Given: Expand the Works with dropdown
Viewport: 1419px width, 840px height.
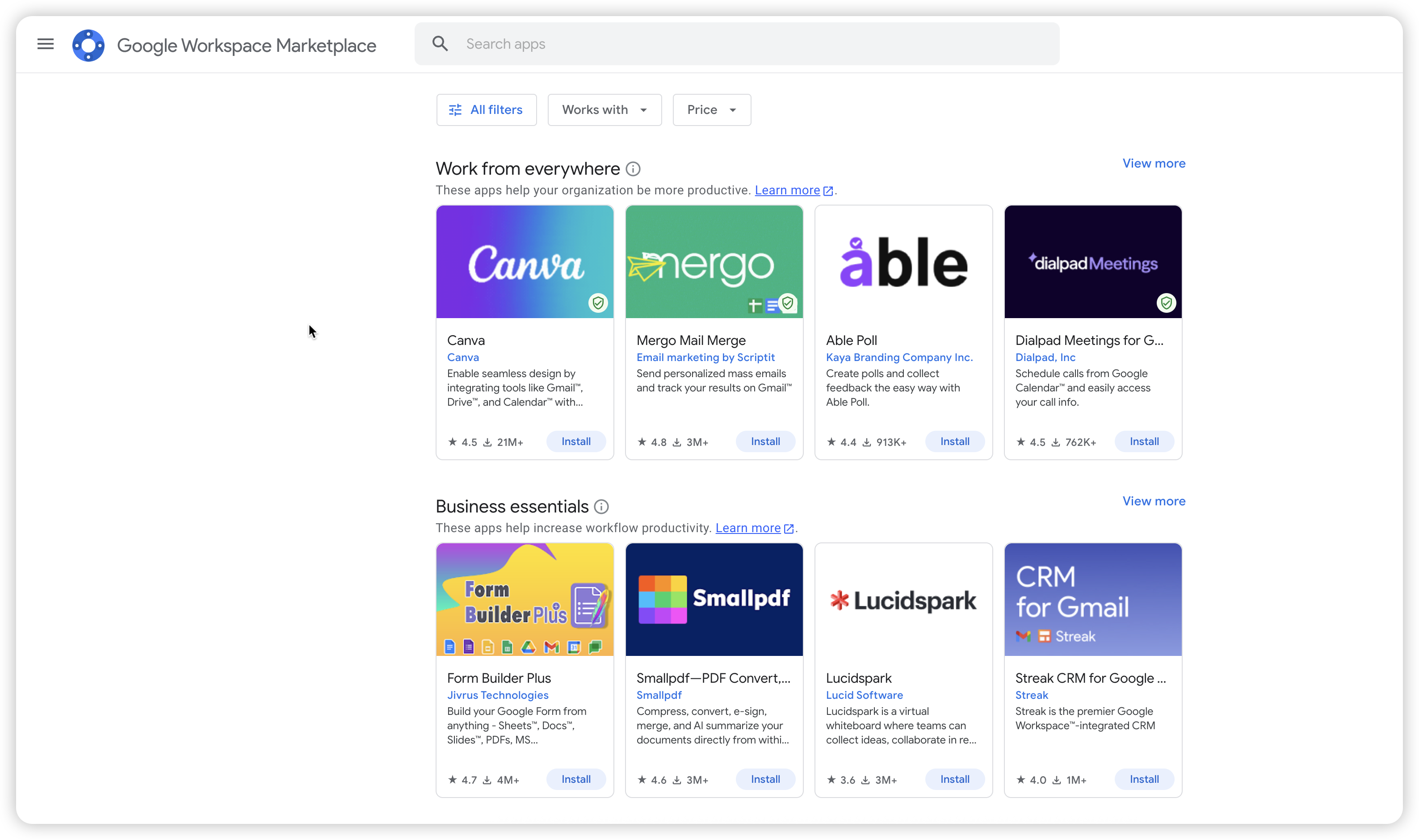Looking at the screenshot, I should pyautogui.click(x=605, y=110).
